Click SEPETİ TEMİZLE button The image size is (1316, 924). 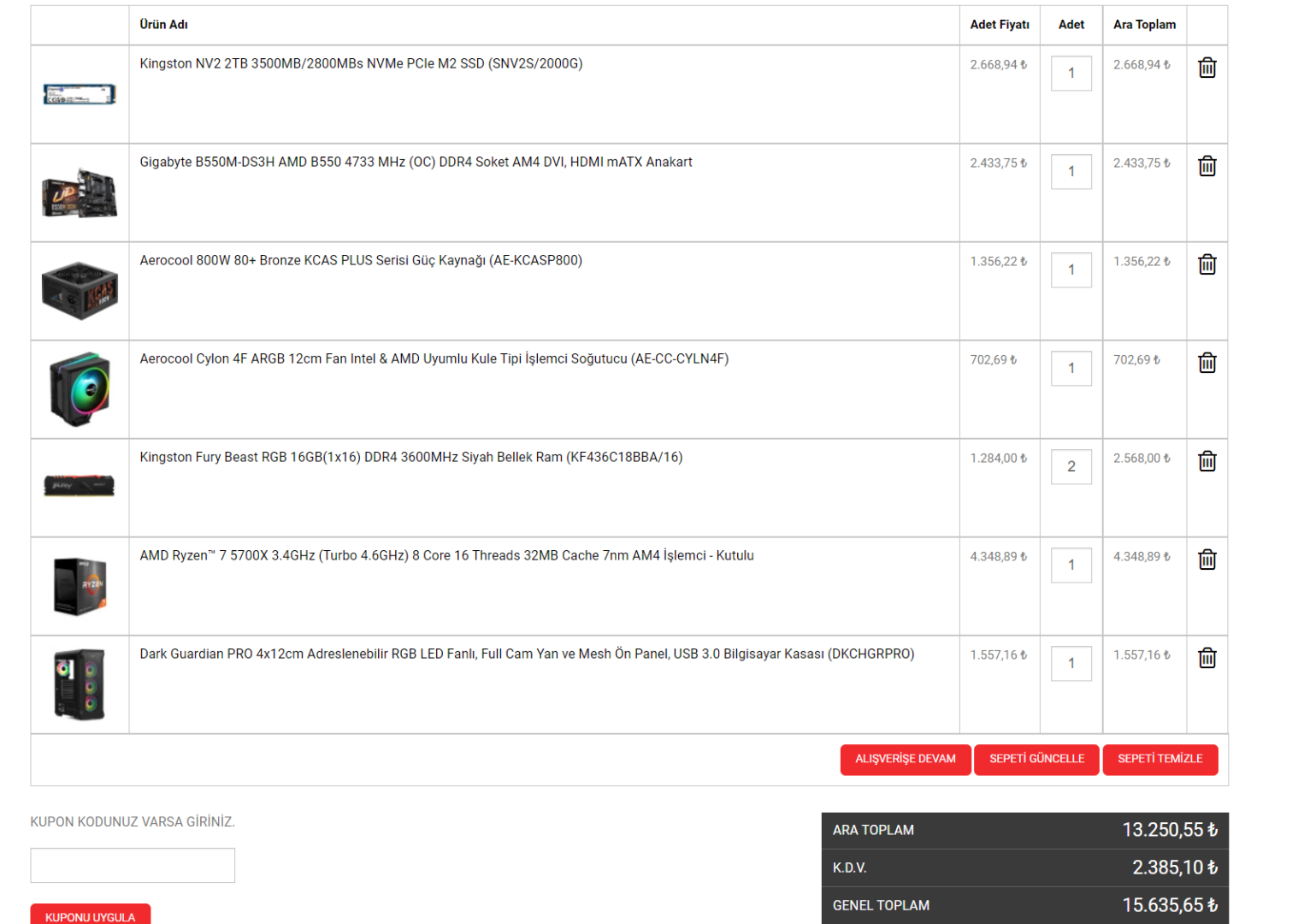1160,760
